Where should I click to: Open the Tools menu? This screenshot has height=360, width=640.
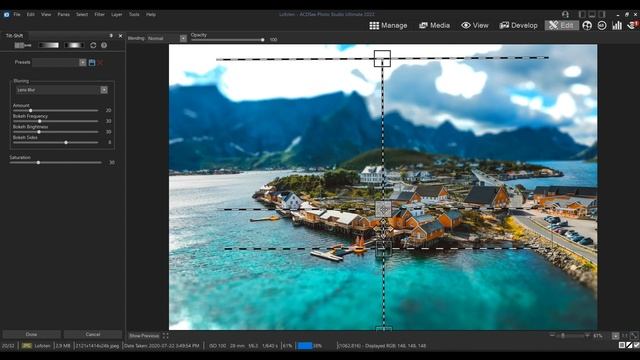point(134,14)
